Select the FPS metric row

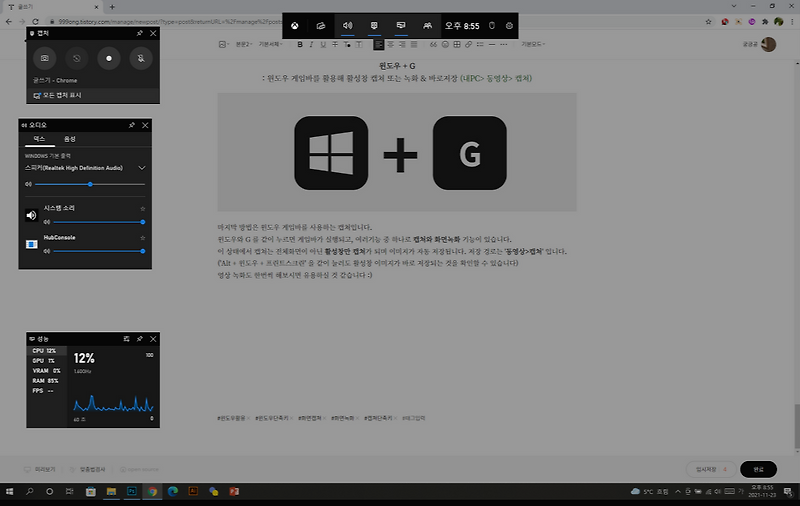47,391
